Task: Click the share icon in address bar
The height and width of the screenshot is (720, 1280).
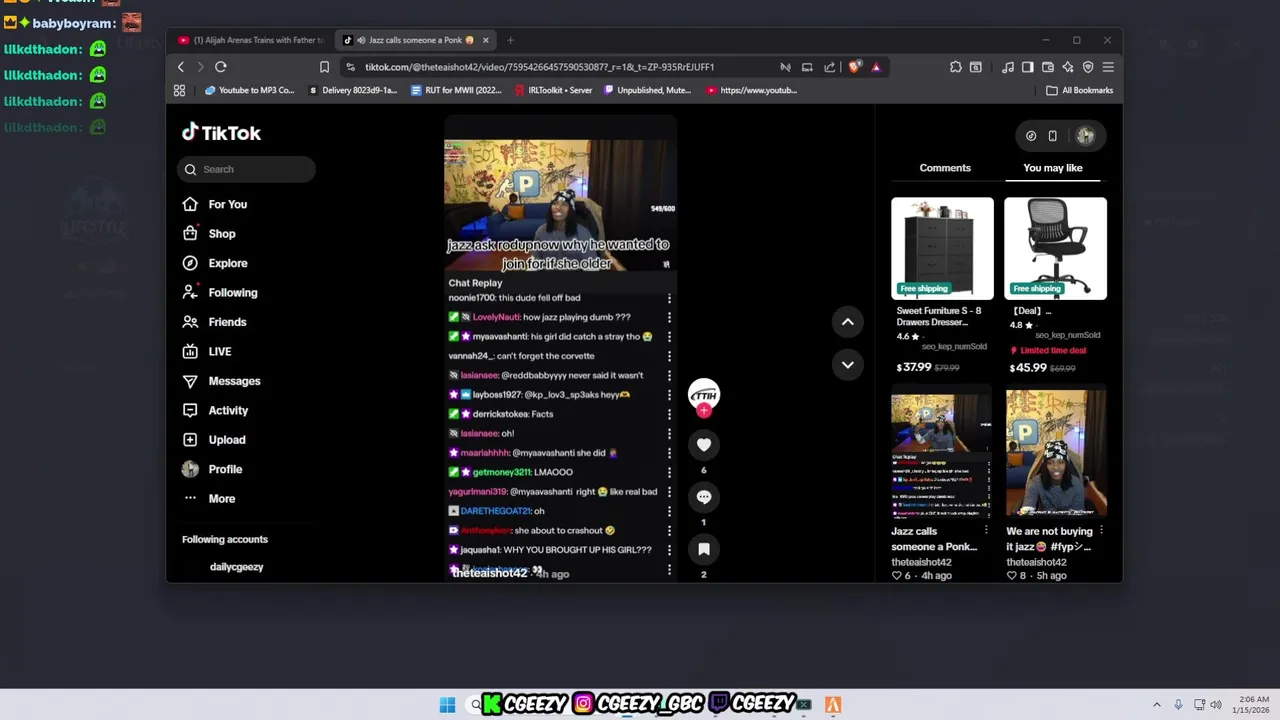Action: pyautogui.click(x=830, y=67)
